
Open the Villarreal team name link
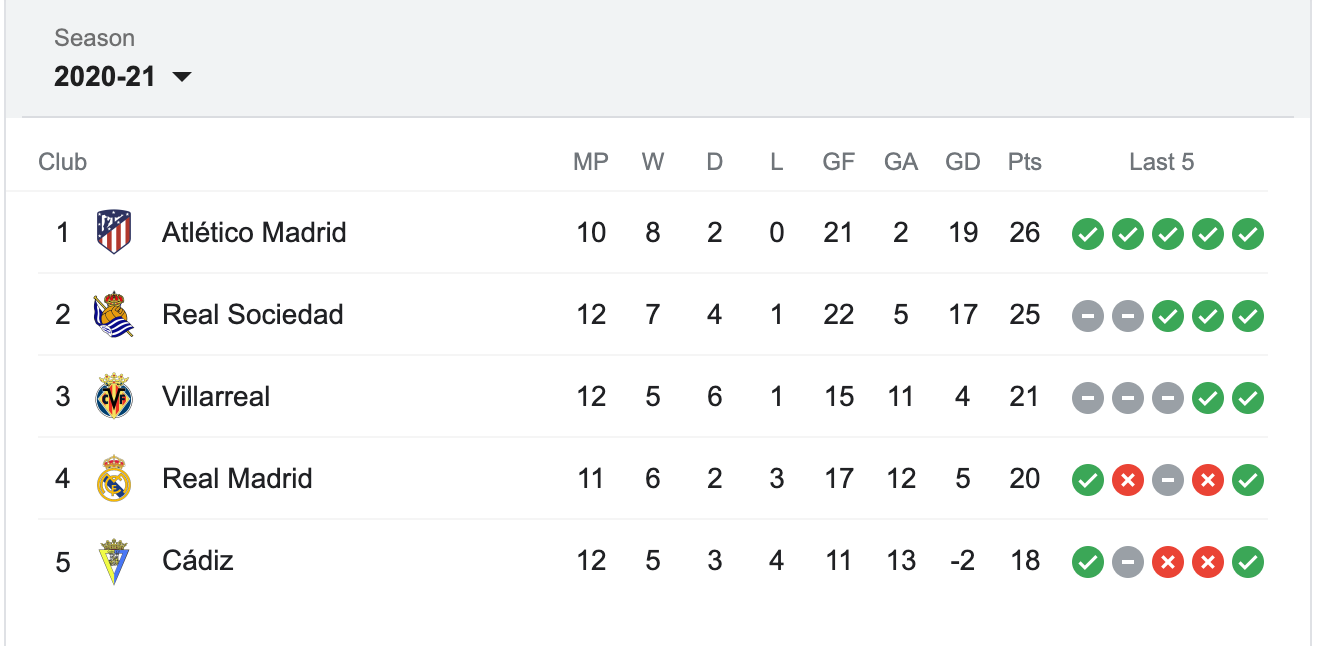pyautogui.click(x=216, y=397)
